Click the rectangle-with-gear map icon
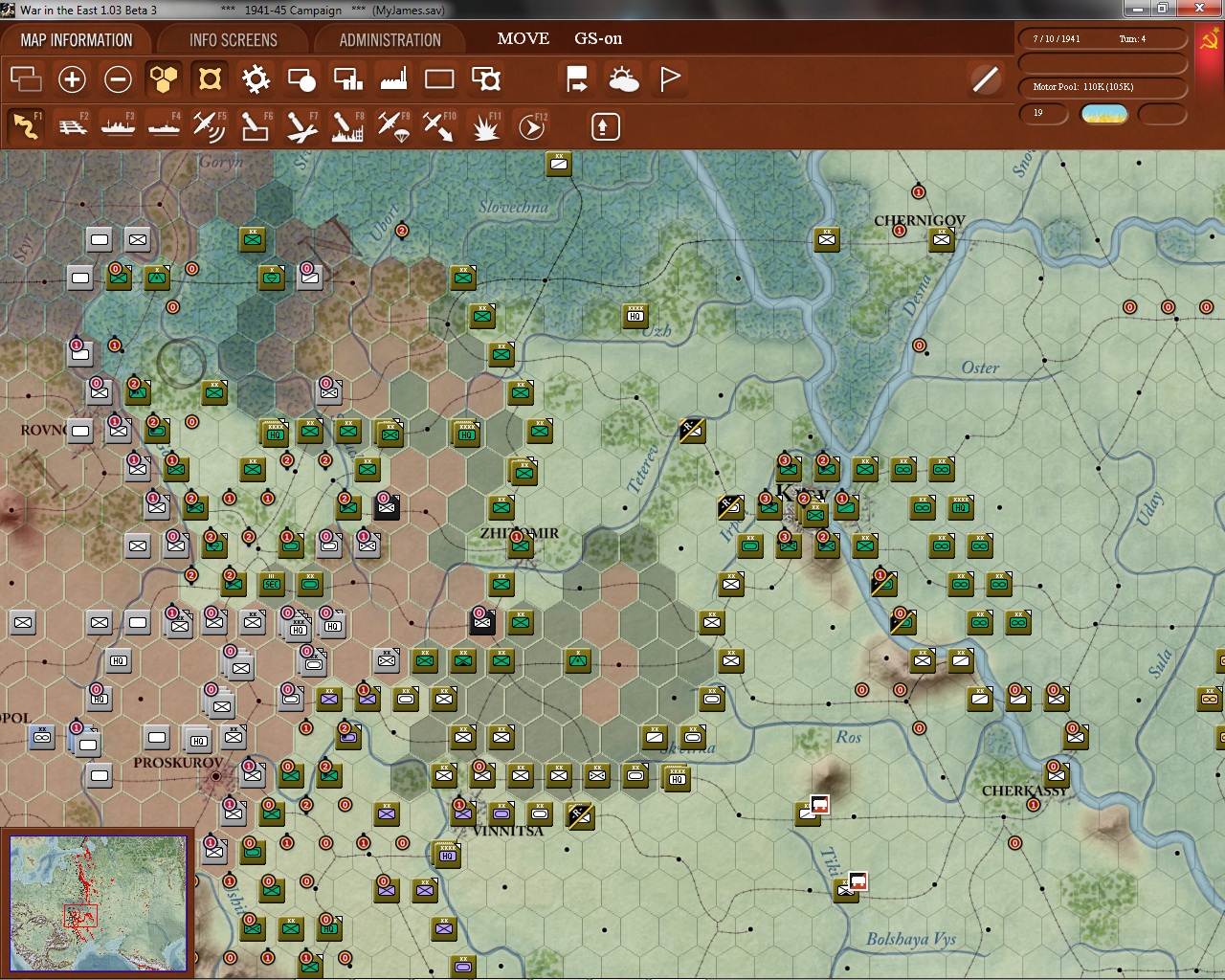 [486, 79]
